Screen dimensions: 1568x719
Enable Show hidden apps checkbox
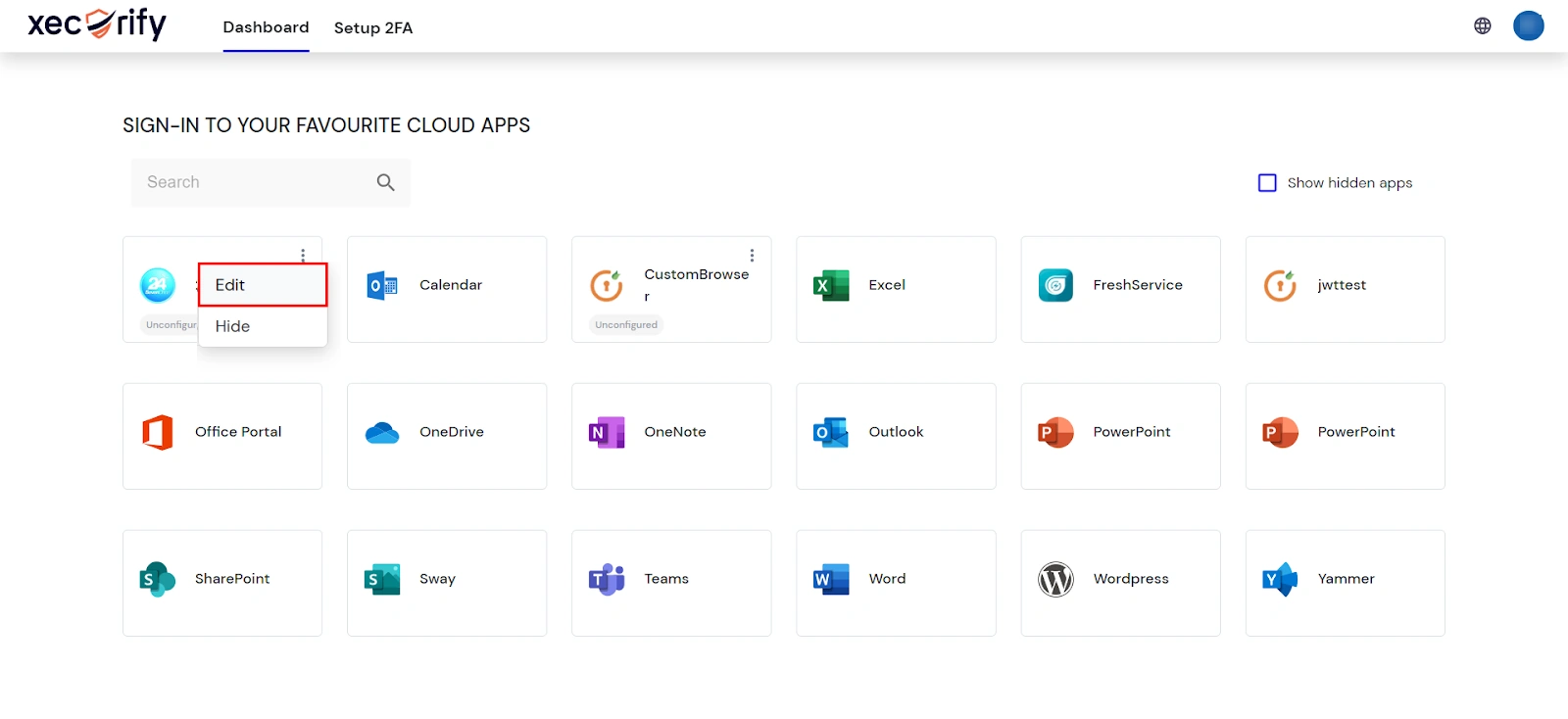[1267, 183]
